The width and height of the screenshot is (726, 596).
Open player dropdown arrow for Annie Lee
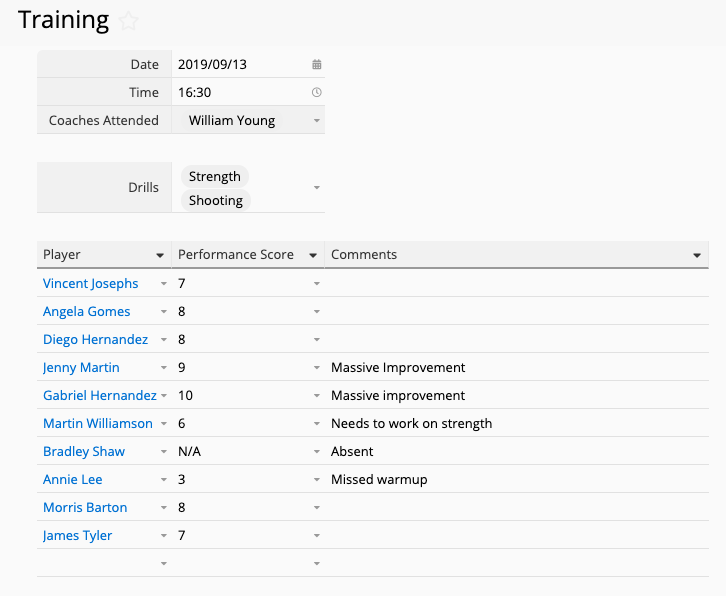click(x=164, y=480)
